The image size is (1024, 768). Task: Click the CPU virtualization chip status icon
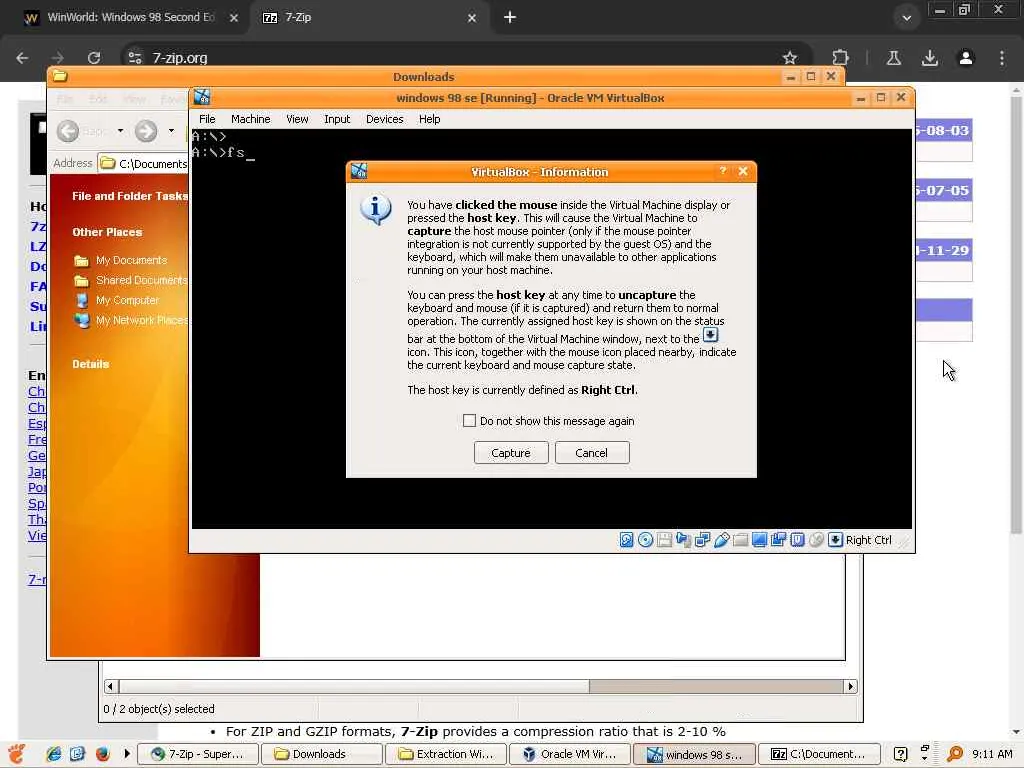797,539
